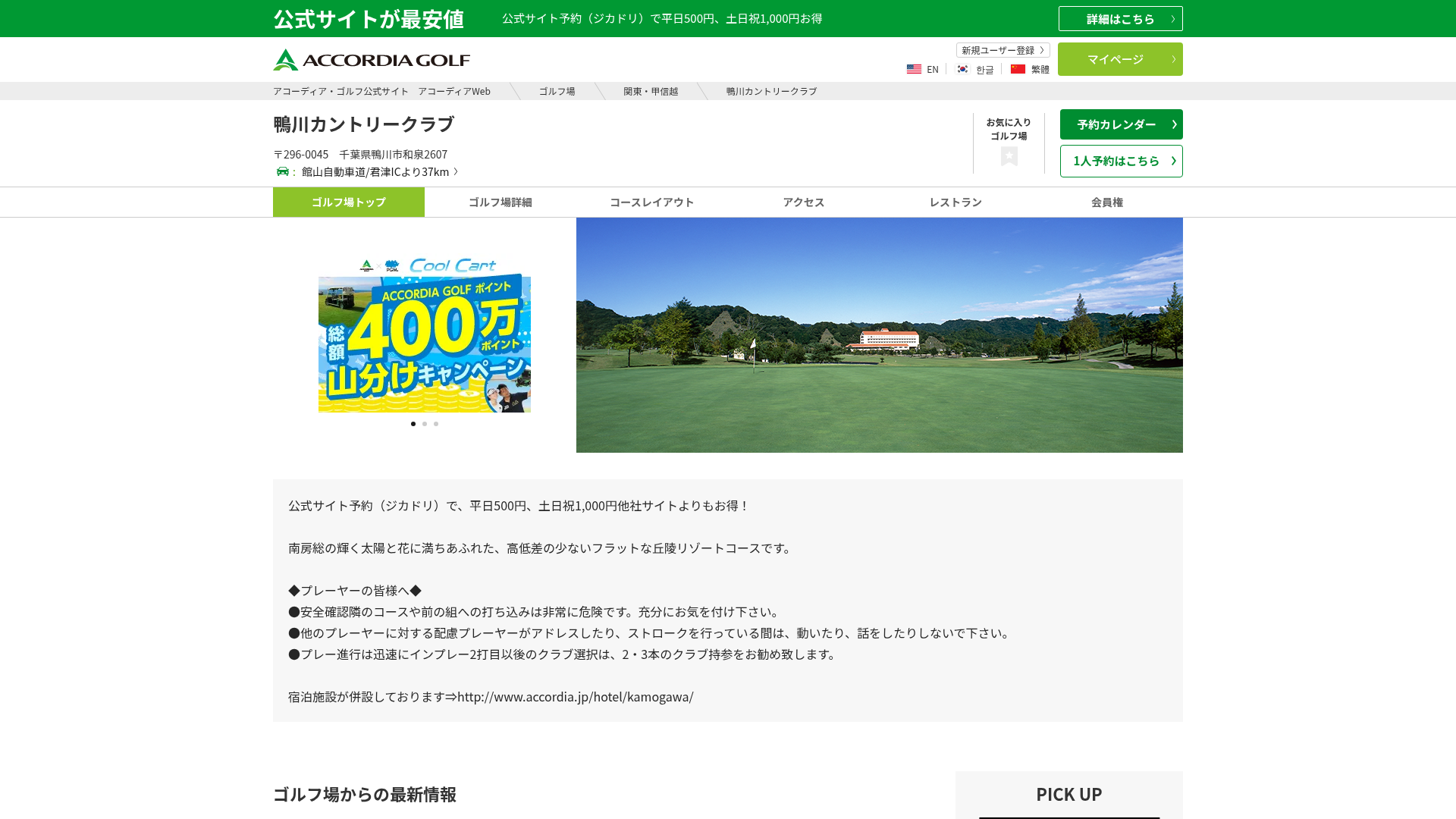Image resolution: width=1456 pixels, height=819 pixels.
Task: Click the US flag icon for English
Action: 914,69
